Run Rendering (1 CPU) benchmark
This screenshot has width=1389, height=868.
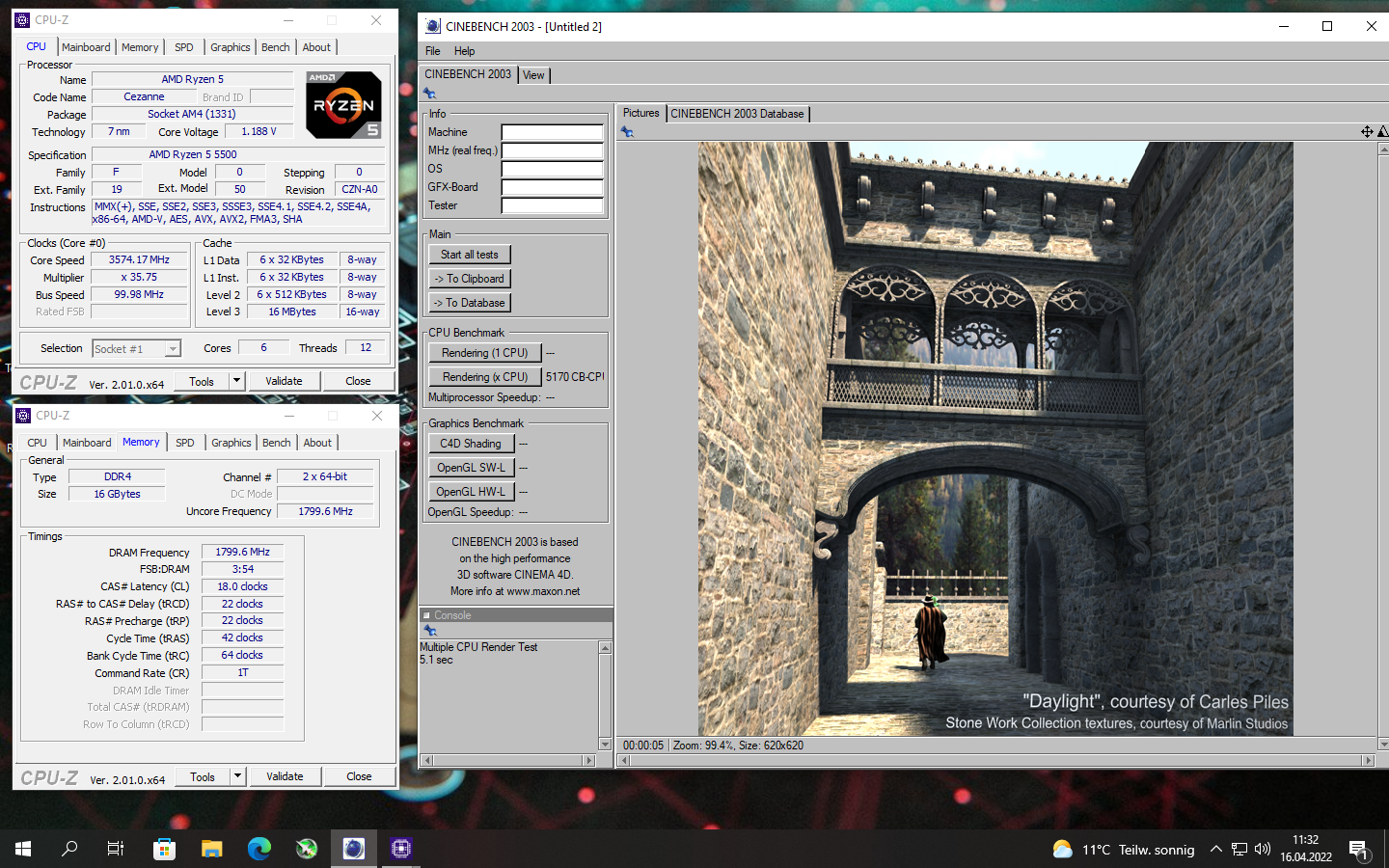[x=484, y=353]
